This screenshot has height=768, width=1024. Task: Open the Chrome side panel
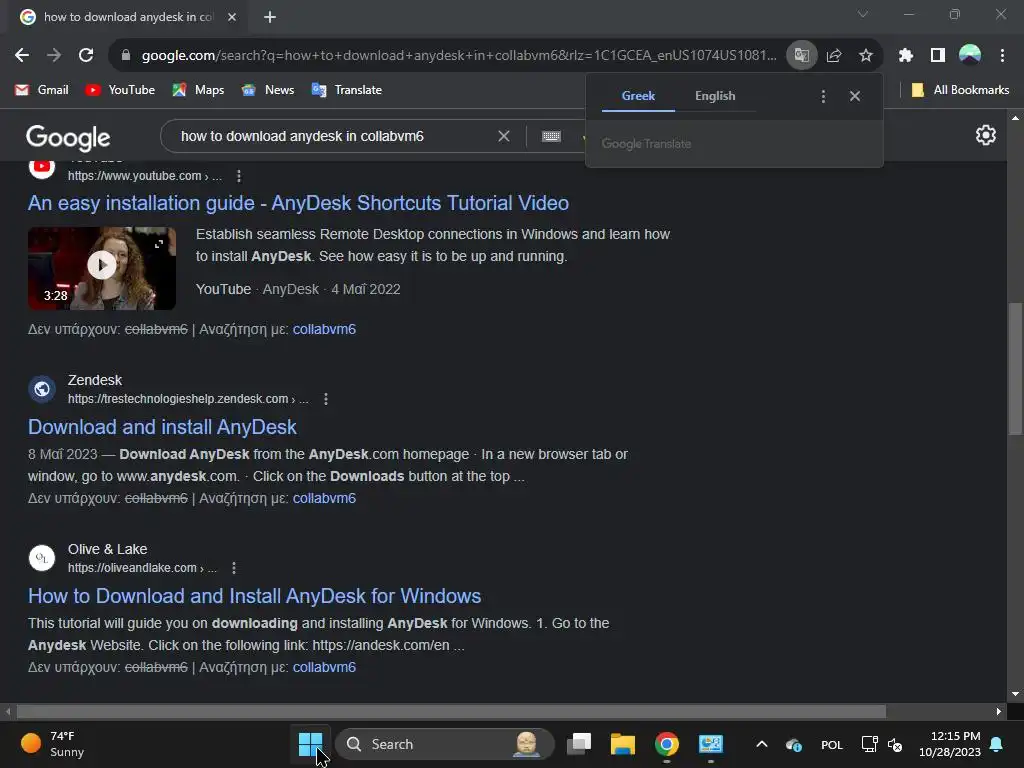coord(938,56)
